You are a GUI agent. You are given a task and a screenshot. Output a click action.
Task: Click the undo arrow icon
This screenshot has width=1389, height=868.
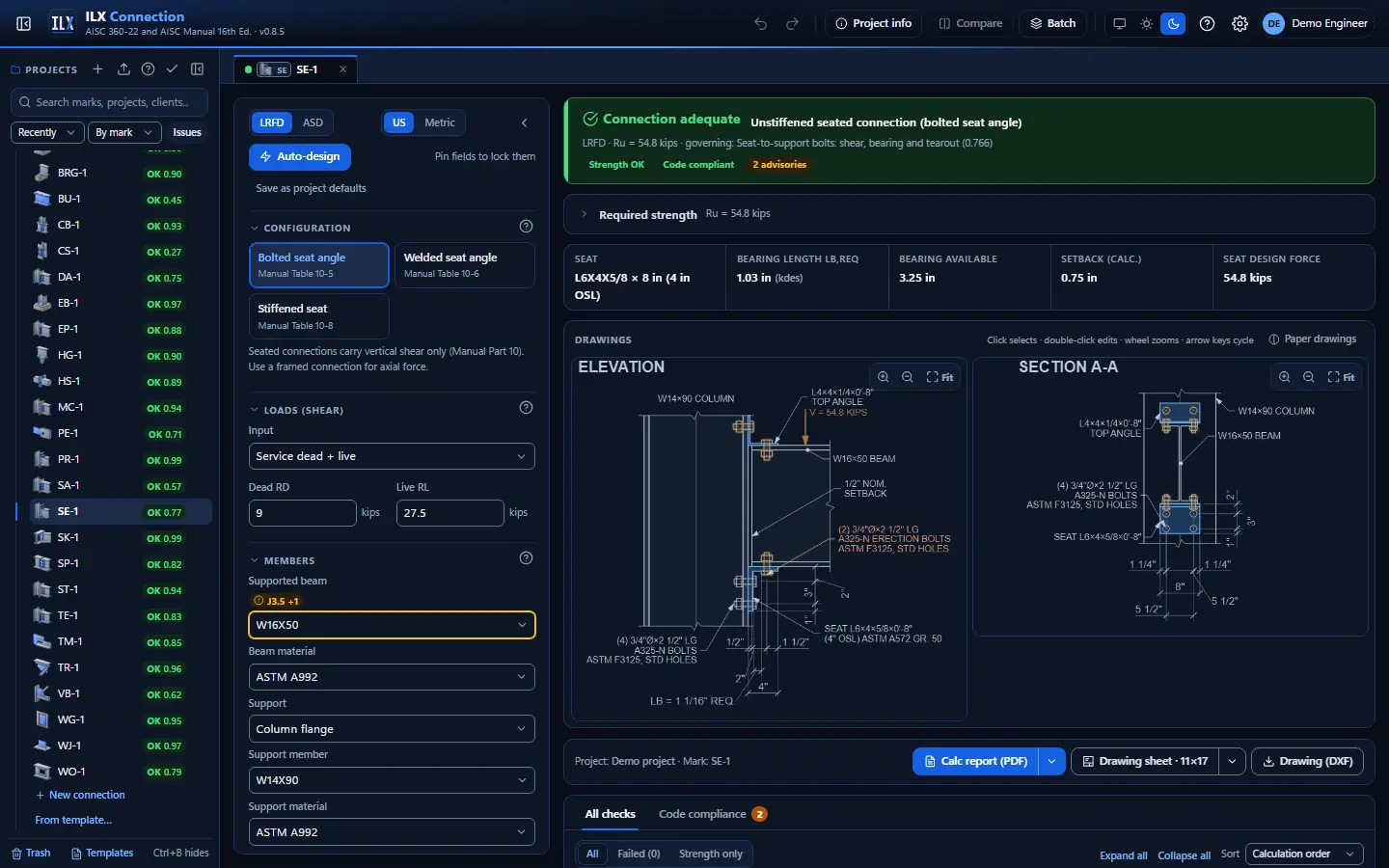tap(761, 23)
